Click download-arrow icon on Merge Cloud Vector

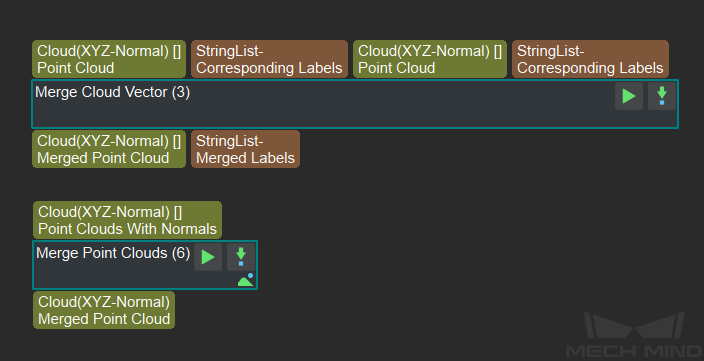click(x=661, y=96)
